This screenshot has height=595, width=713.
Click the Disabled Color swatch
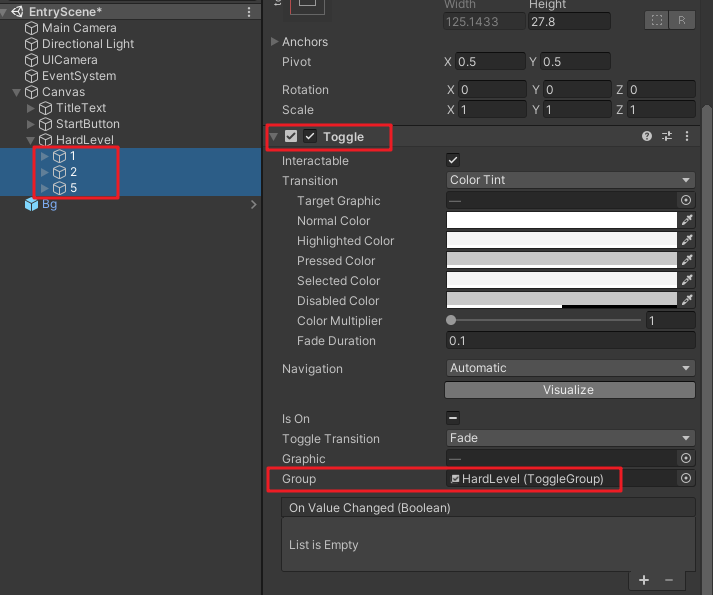(562, 300)
